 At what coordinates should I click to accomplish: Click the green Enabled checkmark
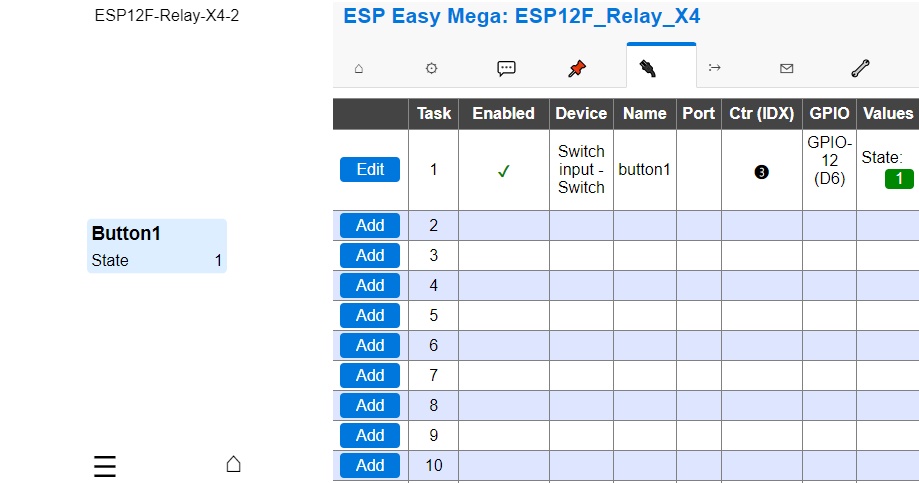(x=503, y=171)
